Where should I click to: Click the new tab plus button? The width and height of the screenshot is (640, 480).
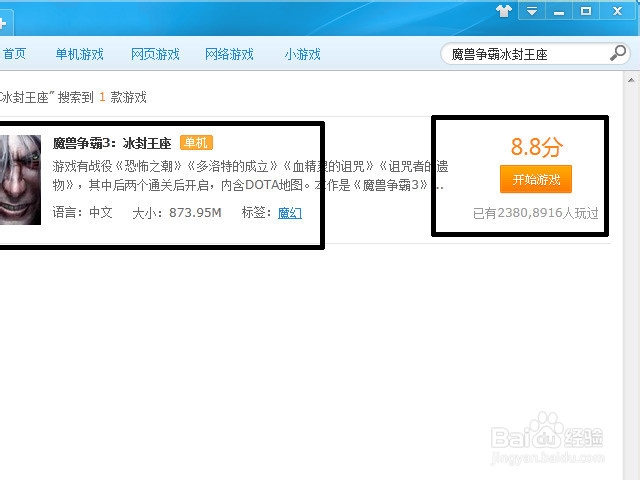pos(3,24)
